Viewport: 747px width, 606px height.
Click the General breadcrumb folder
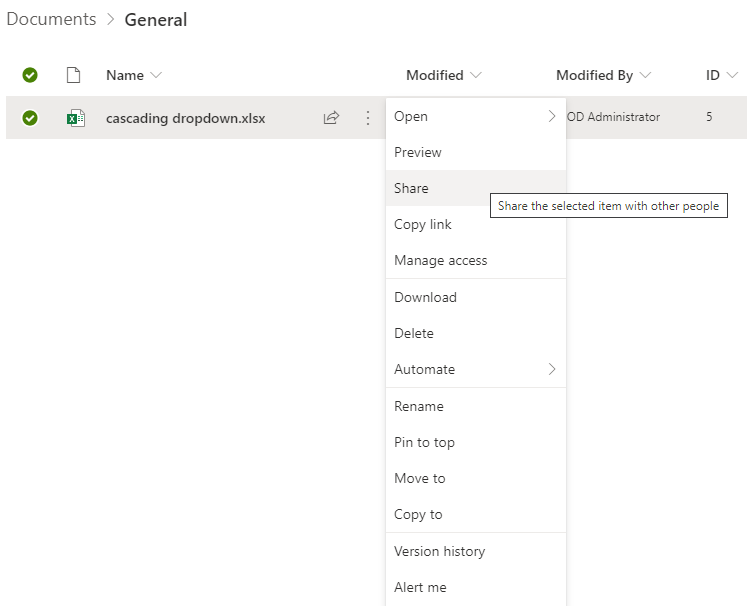click(156, 20)
